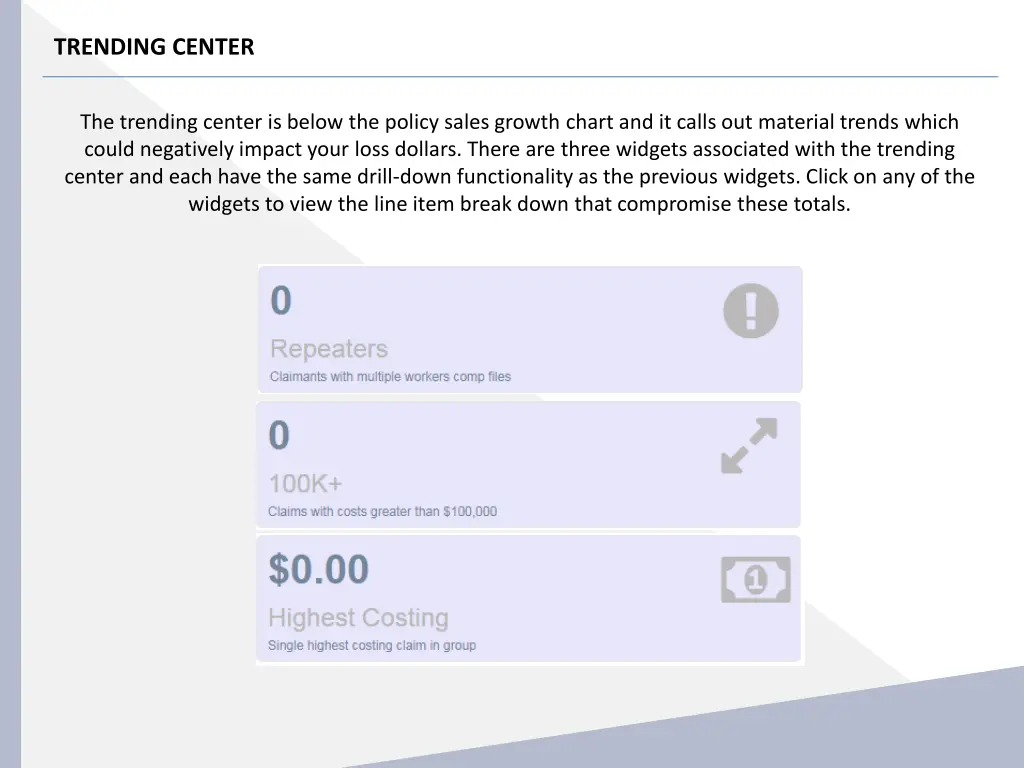
Task: Click the TRENDING CENTER heading
Action: click(154, 47)
